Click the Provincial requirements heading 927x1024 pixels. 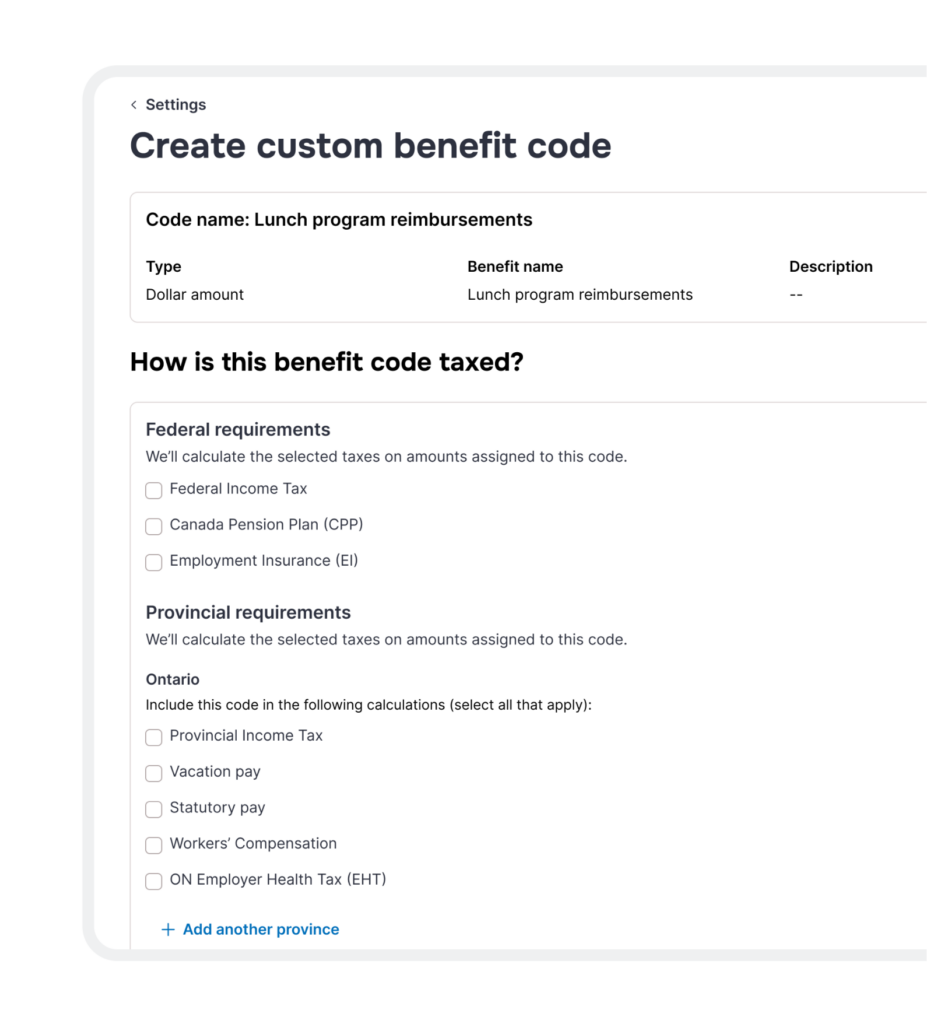click(x=248, y=612)
